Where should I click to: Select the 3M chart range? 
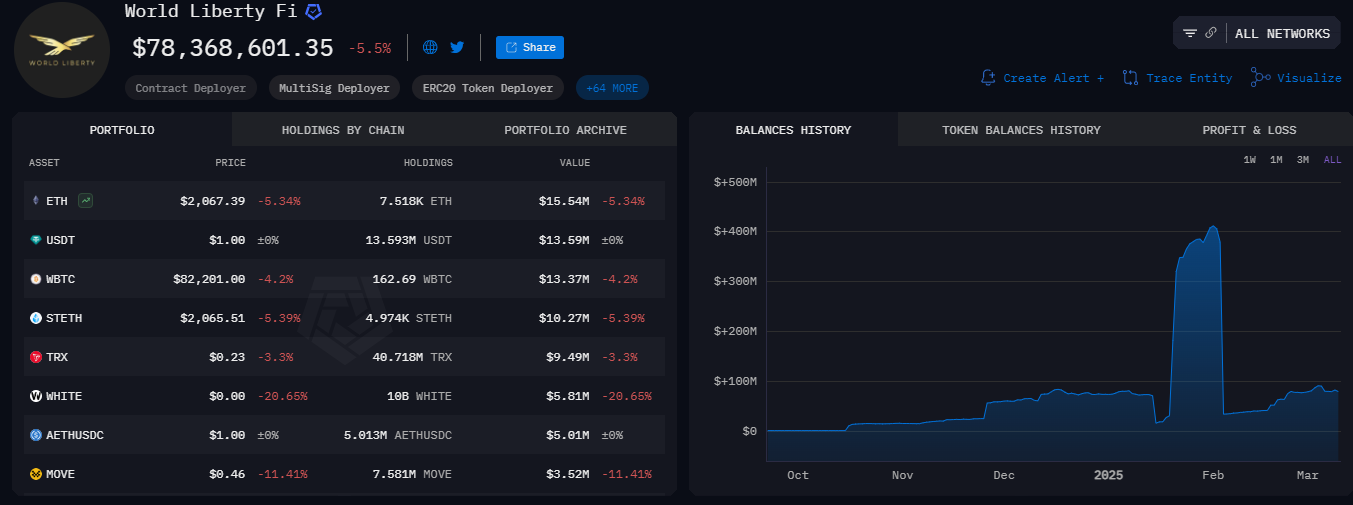coord(1302,160)
